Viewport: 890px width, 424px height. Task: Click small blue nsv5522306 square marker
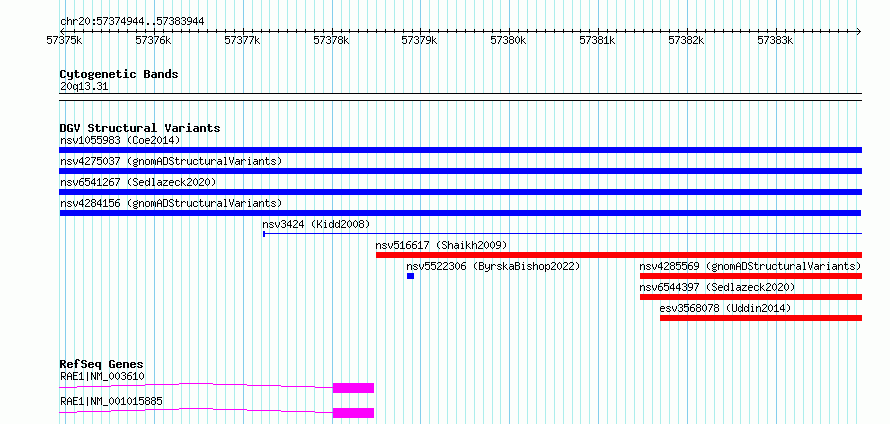coord(410,276)
